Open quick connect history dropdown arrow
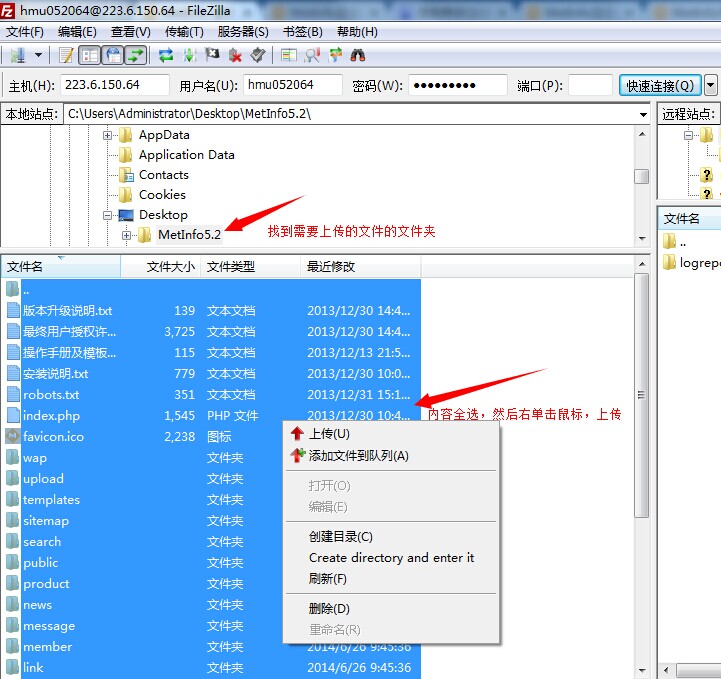 pyautogui.click(x=711, y=86)
